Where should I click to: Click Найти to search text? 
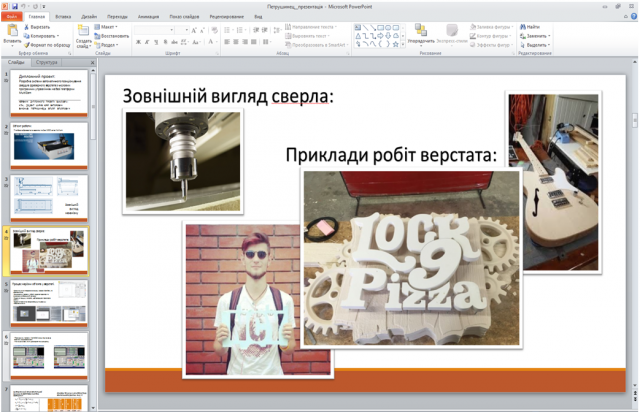click(530, 27)
